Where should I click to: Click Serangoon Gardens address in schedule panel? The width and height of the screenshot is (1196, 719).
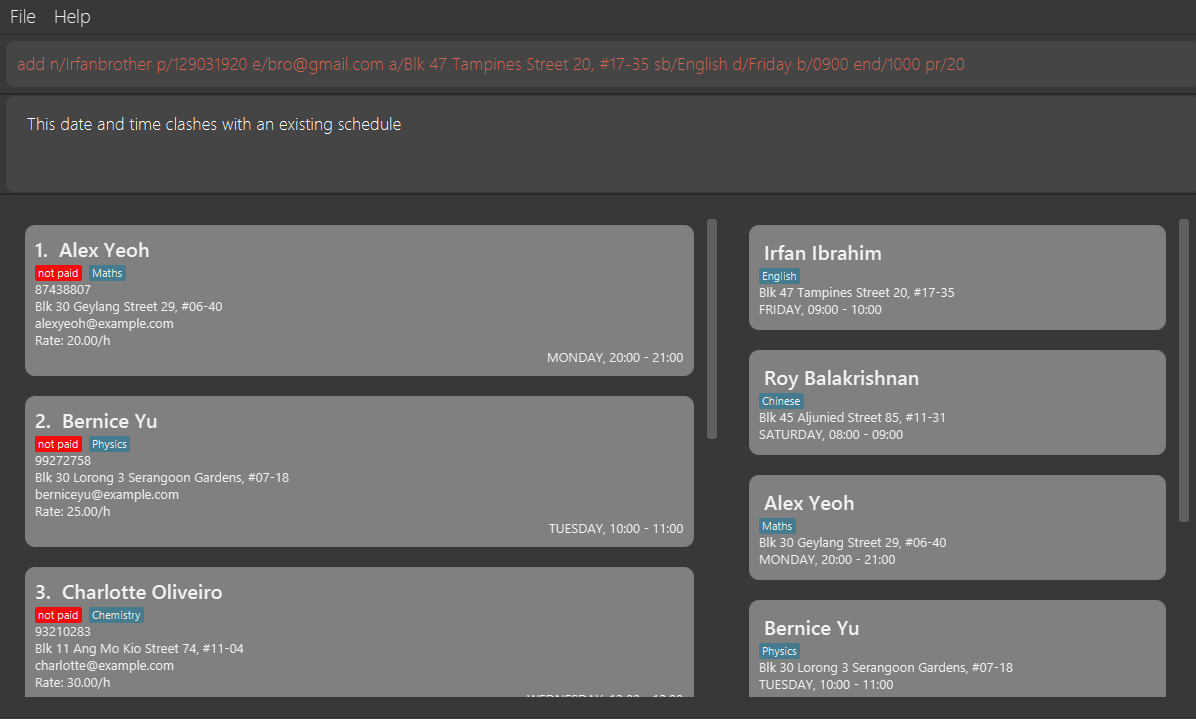tap(886, 668)
